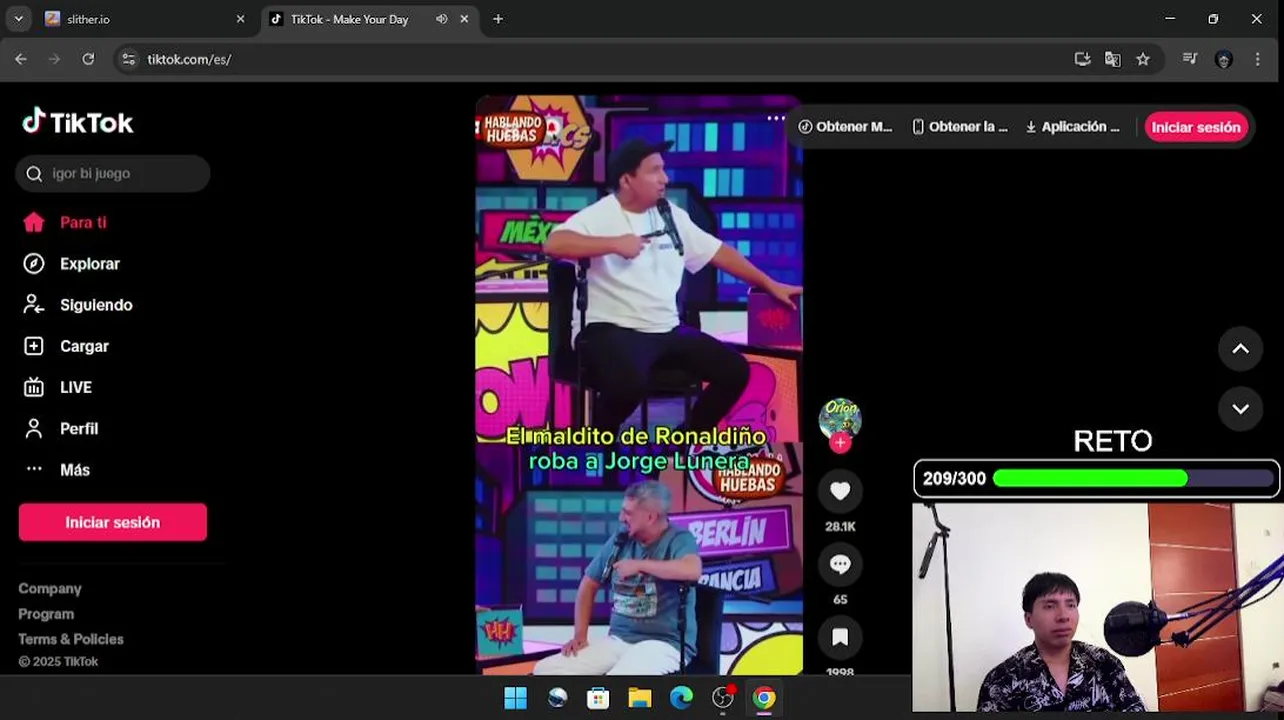1284x720 pixels.
Task: Open Perfil in sidebar
Action: [60, 428]
